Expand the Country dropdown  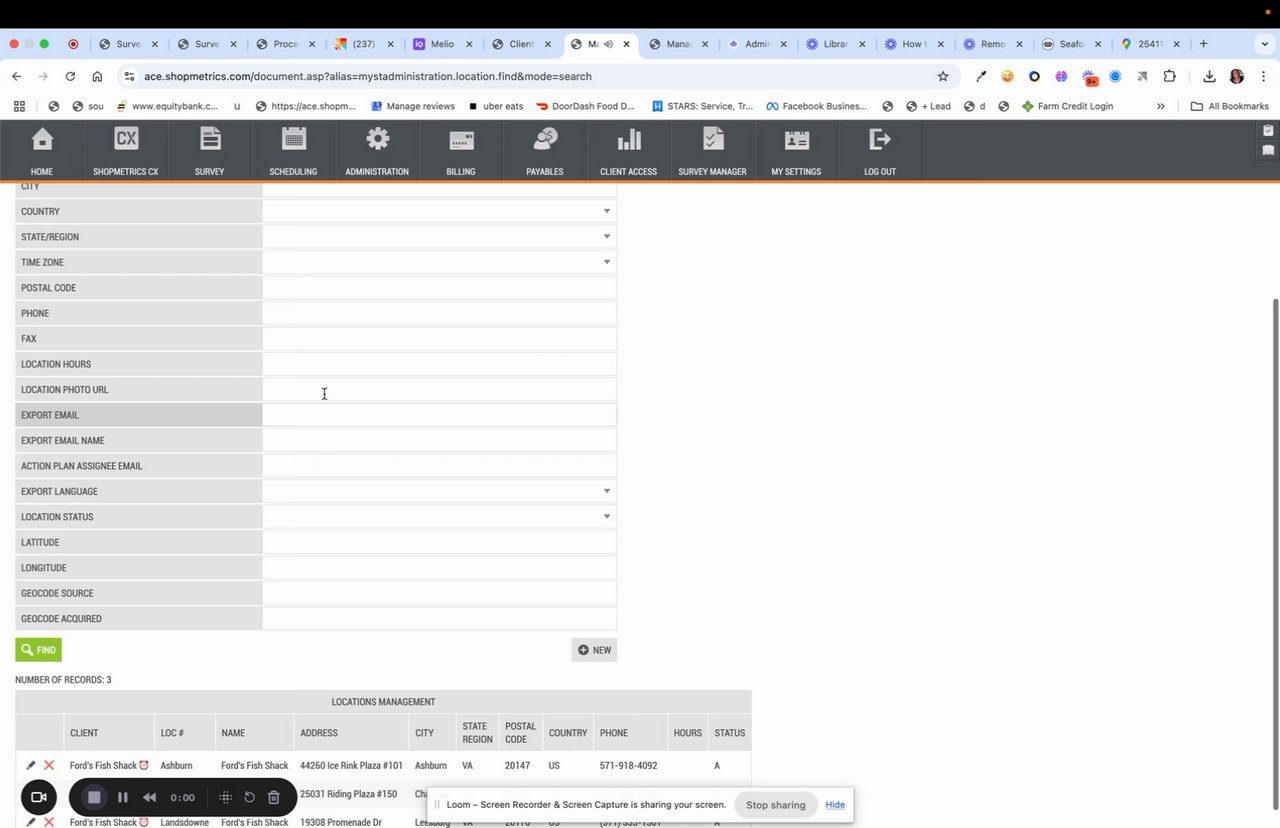pyautogui.click(x=607, y=212)
